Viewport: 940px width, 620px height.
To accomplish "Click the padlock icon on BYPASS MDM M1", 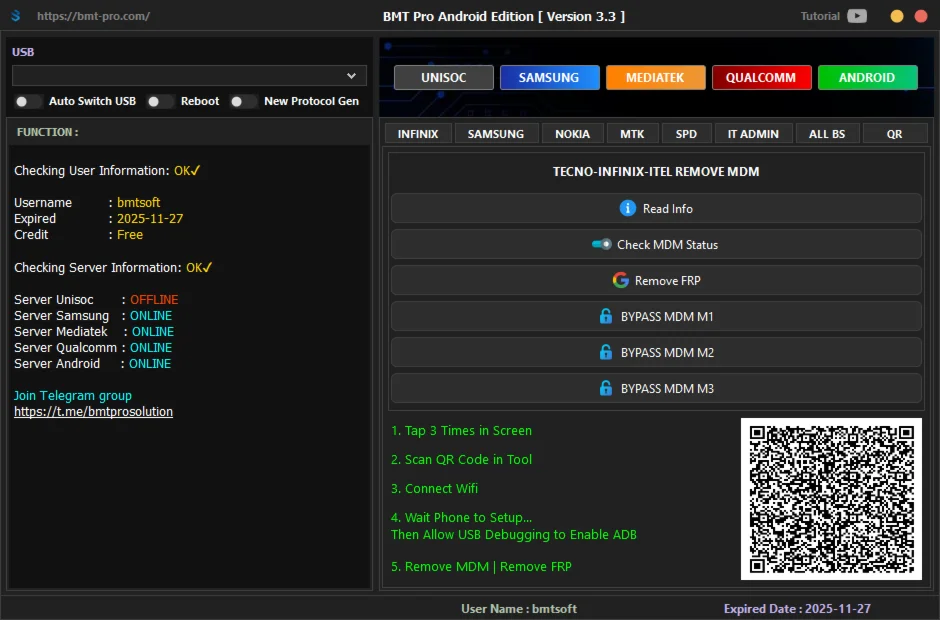I will click(x=605, y=316).
